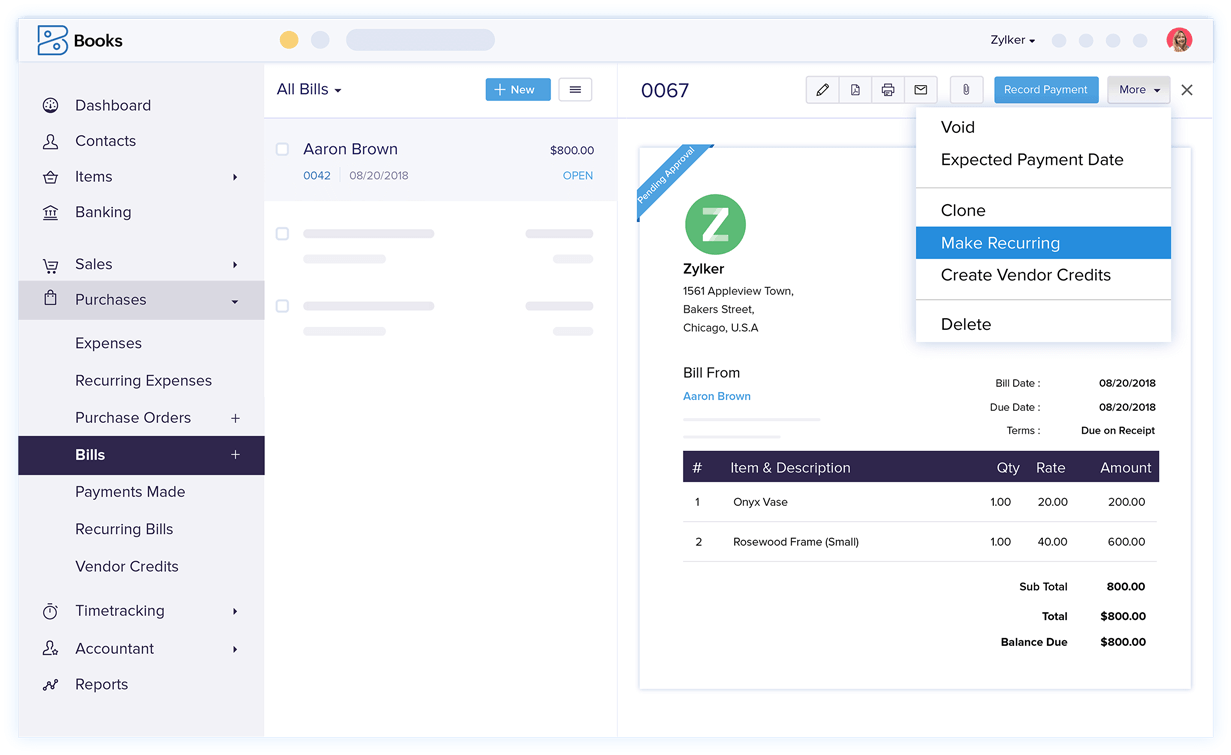The width and height of the screenshot is (1231, 755).
Task: Click the Dashboard gauge icon
Action: (x=50, y=105)
